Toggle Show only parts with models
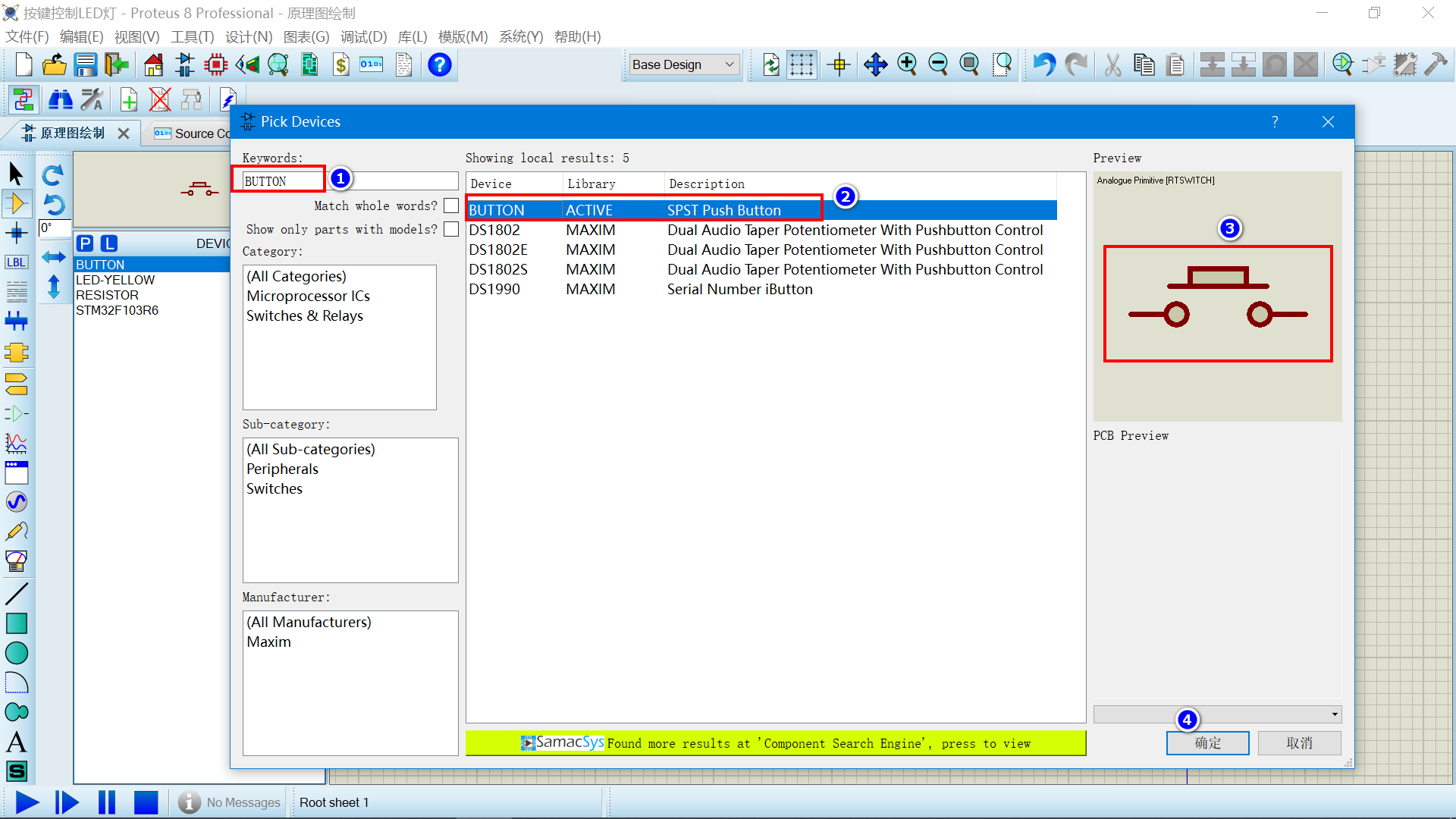Viewport: 1456px width, 819px height. pyautogui.click(x=451, y=229)
